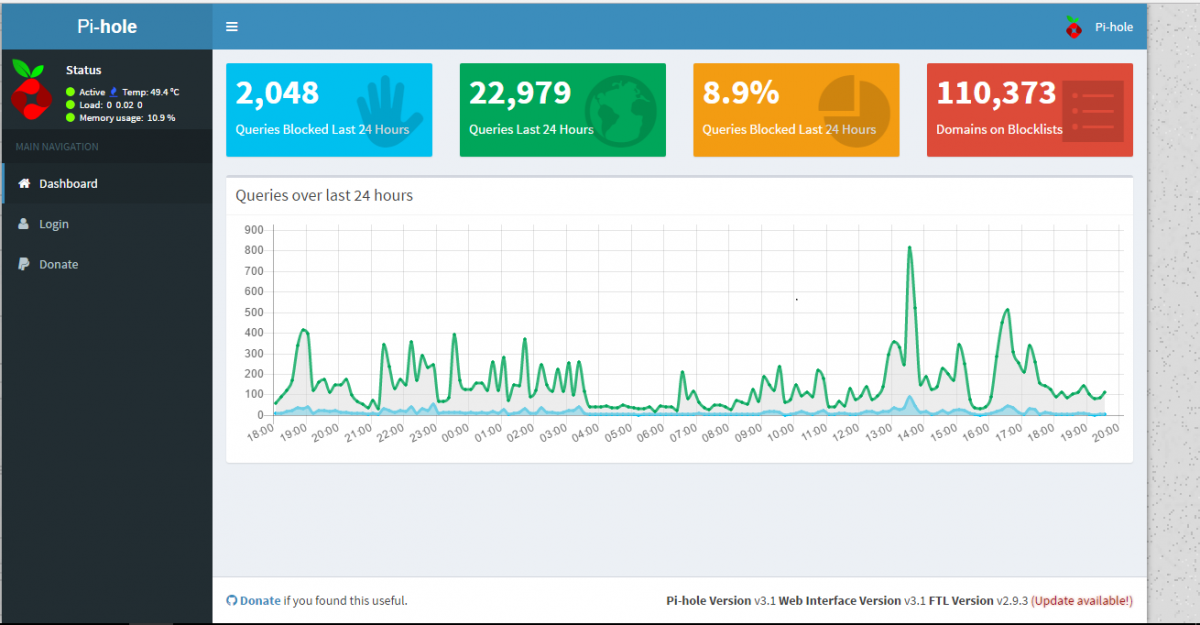Click the 'Load: 0 0.02 0' reading
The image size is (1200, 625).
click(x=111, y=105)
